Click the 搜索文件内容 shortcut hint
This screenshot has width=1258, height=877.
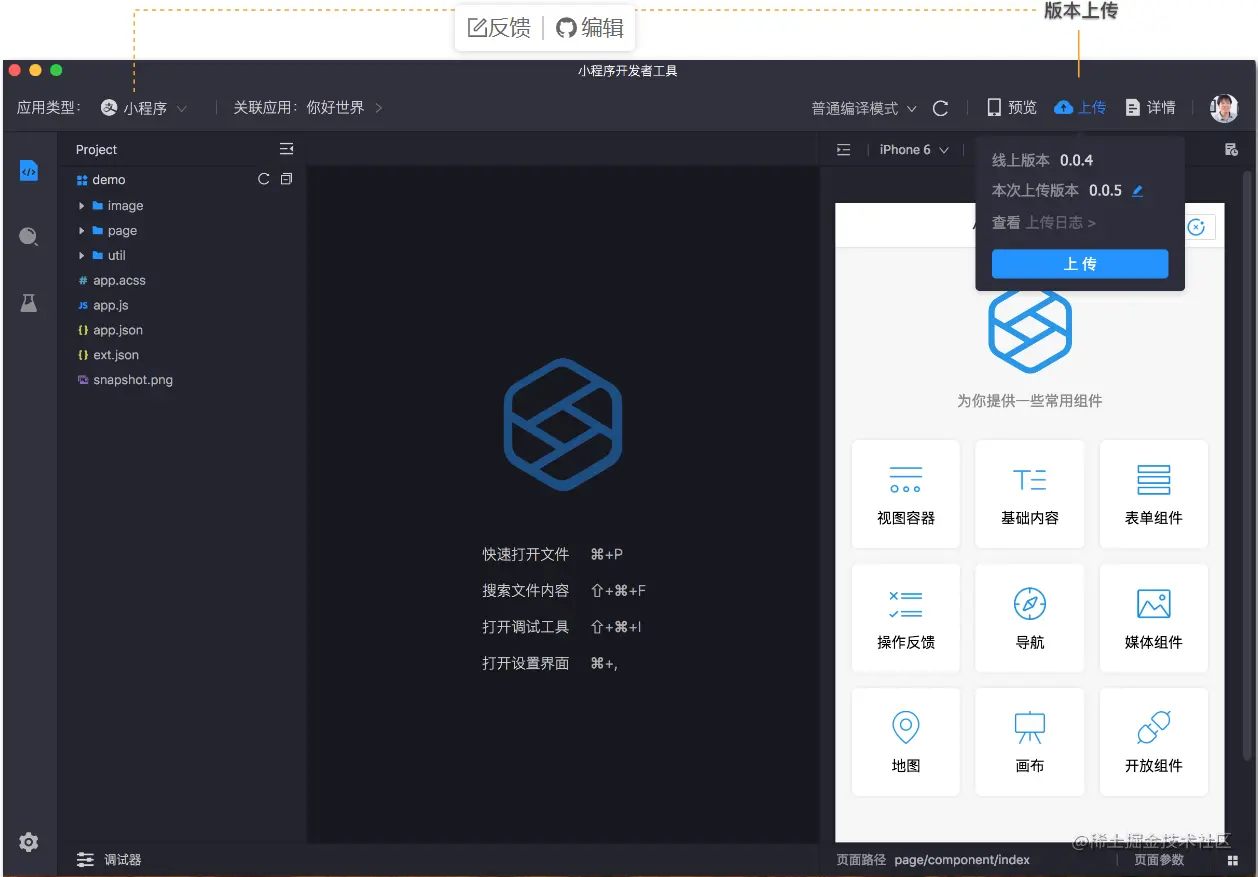pos(564,591)
